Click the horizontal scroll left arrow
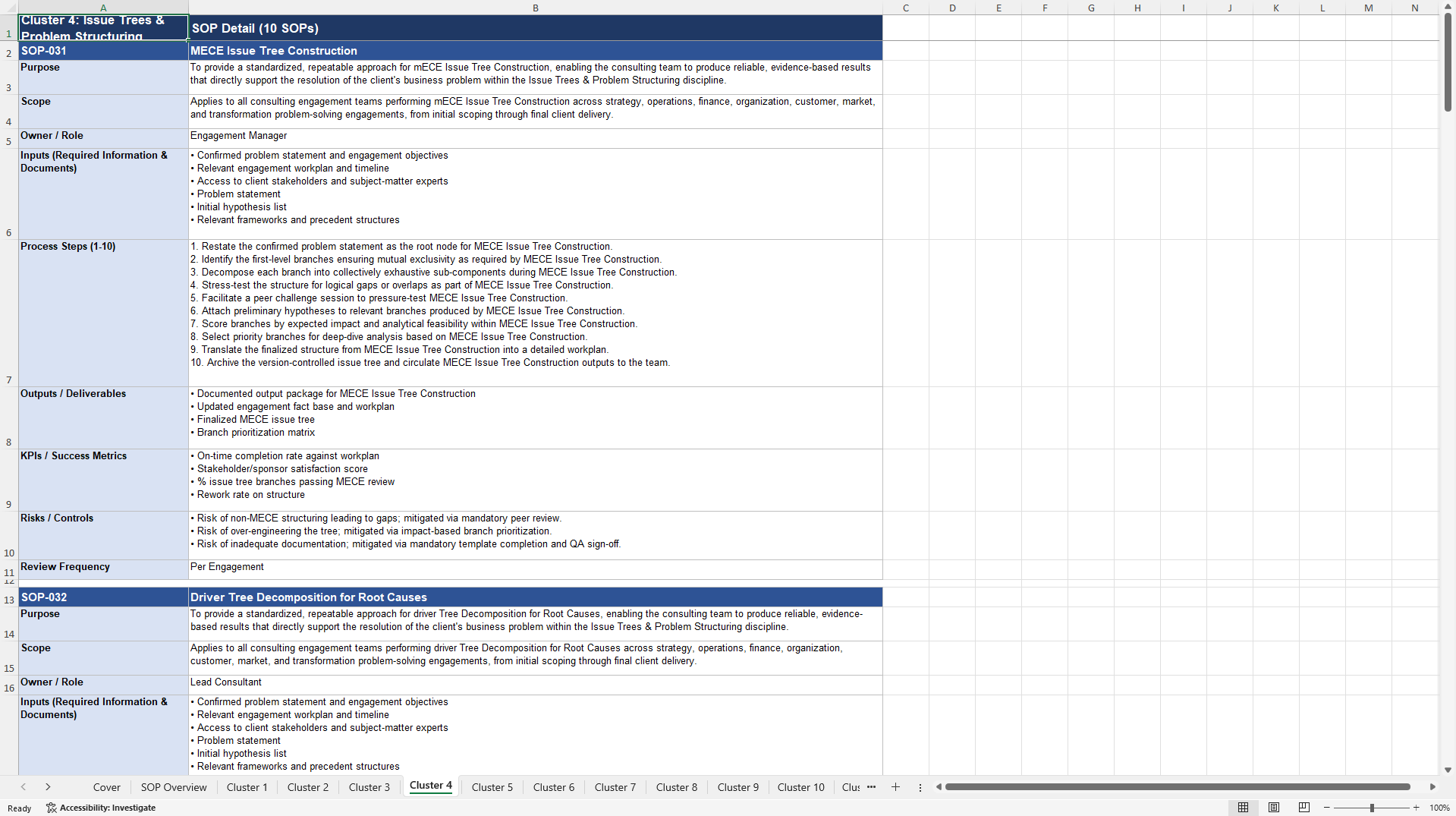The image size is (1456, 816). 939,787
